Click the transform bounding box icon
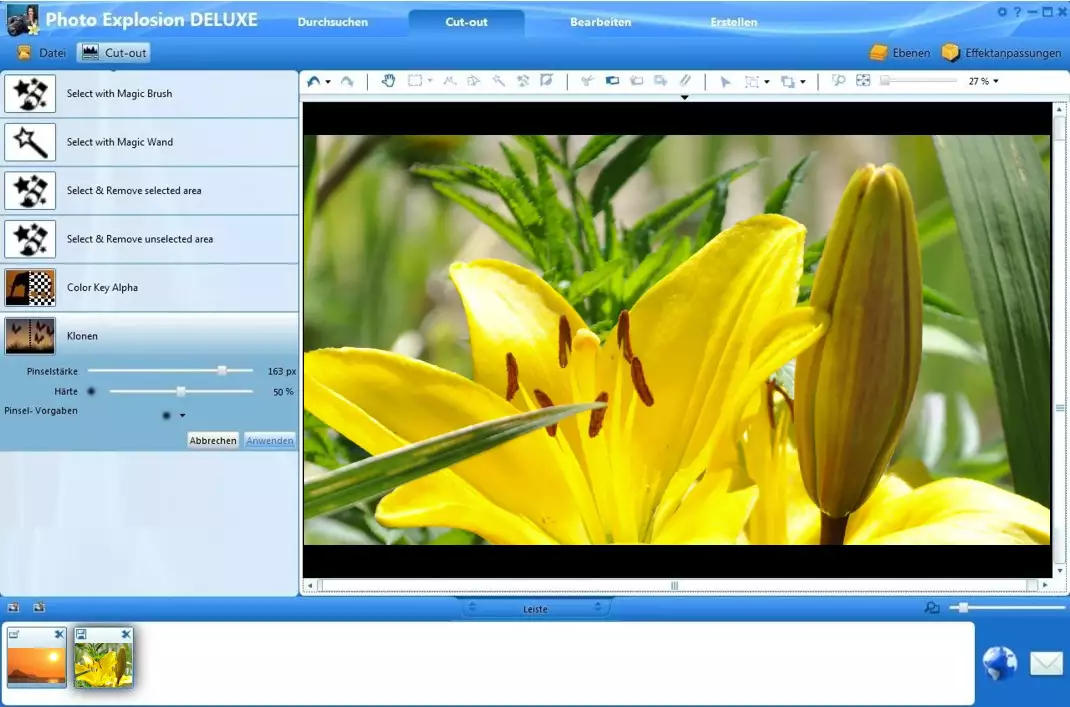The height and width of the screenshot is (707, 1070). tap(751, 82)
